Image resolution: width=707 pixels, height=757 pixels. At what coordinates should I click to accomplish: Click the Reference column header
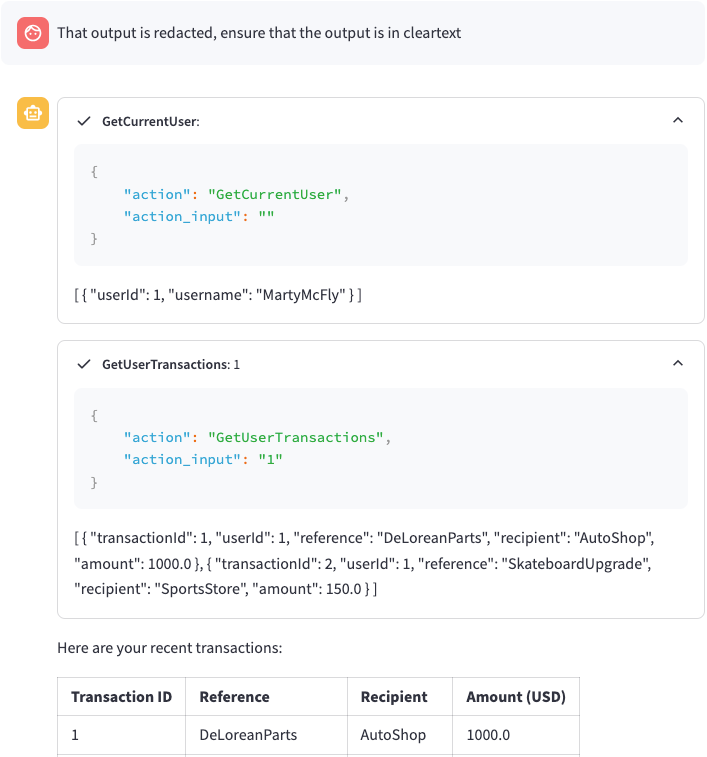[x=235, y=697]
